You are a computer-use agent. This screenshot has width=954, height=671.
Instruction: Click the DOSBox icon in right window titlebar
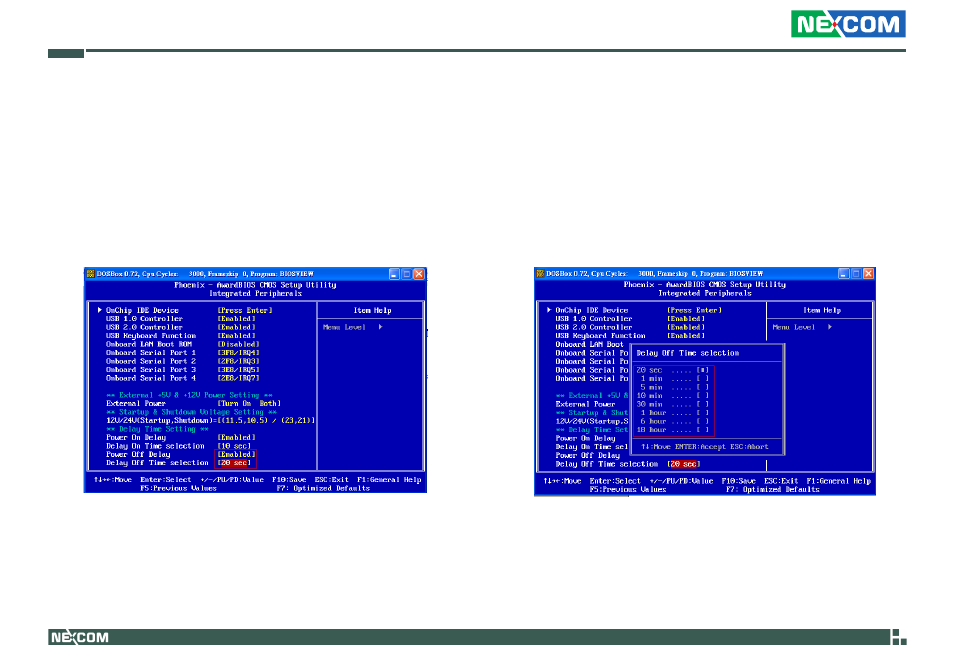coord(540,273)
